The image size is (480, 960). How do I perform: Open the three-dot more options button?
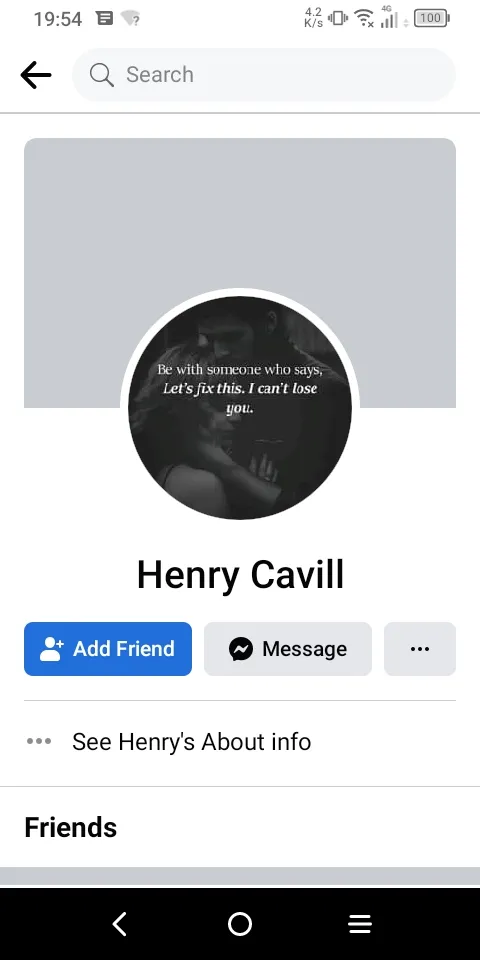420,649
